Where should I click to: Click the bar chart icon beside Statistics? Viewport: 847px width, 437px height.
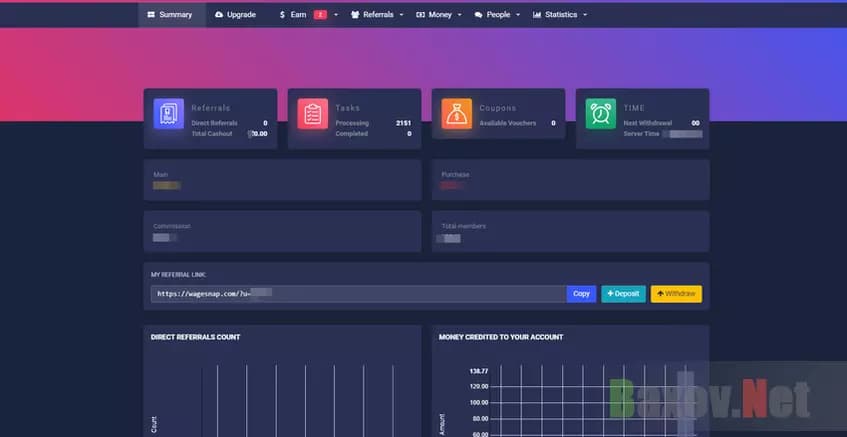coord(537,15)
